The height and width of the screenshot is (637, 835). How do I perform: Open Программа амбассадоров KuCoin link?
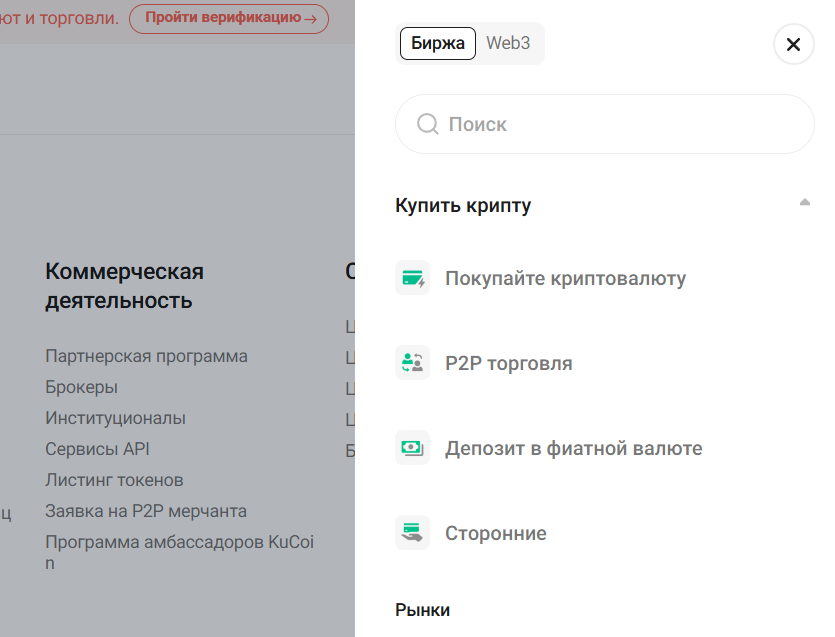(179, 552)
